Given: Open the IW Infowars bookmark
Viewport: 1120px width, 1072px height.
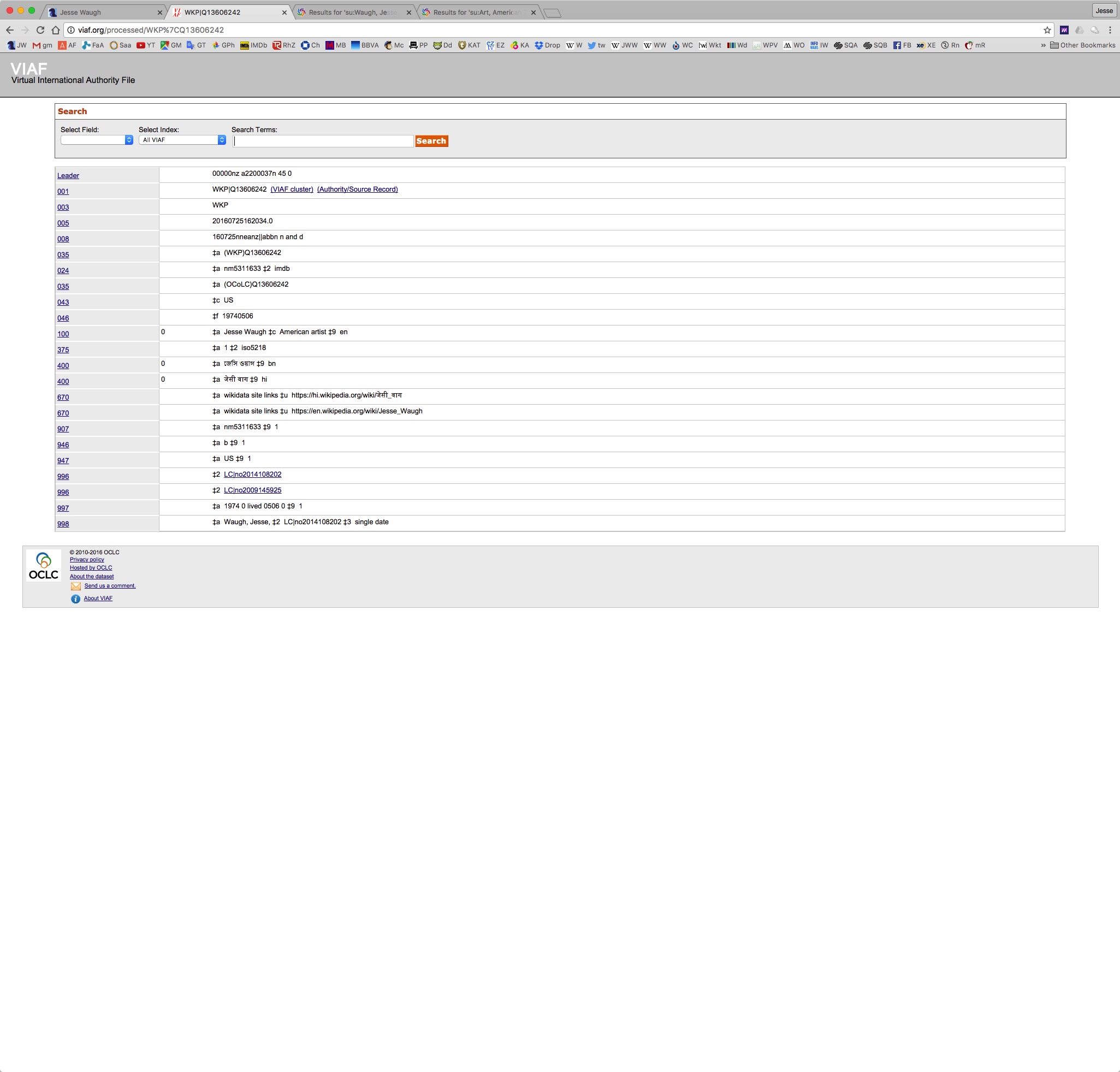Looking at the screenshot, I should tap(819, 45).
